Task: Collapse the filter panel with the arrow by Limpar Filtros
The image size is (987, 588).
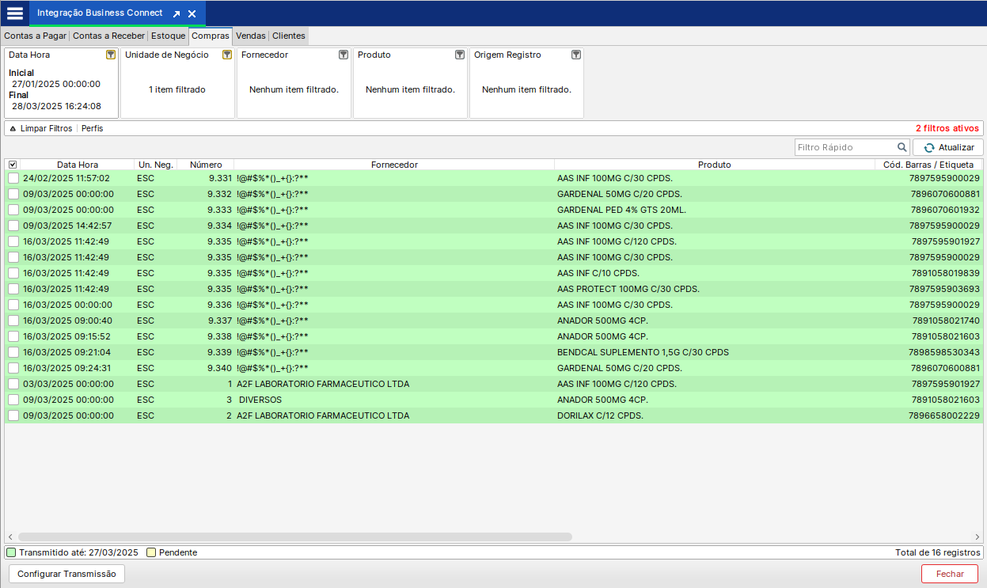Action: pos(12,129)
